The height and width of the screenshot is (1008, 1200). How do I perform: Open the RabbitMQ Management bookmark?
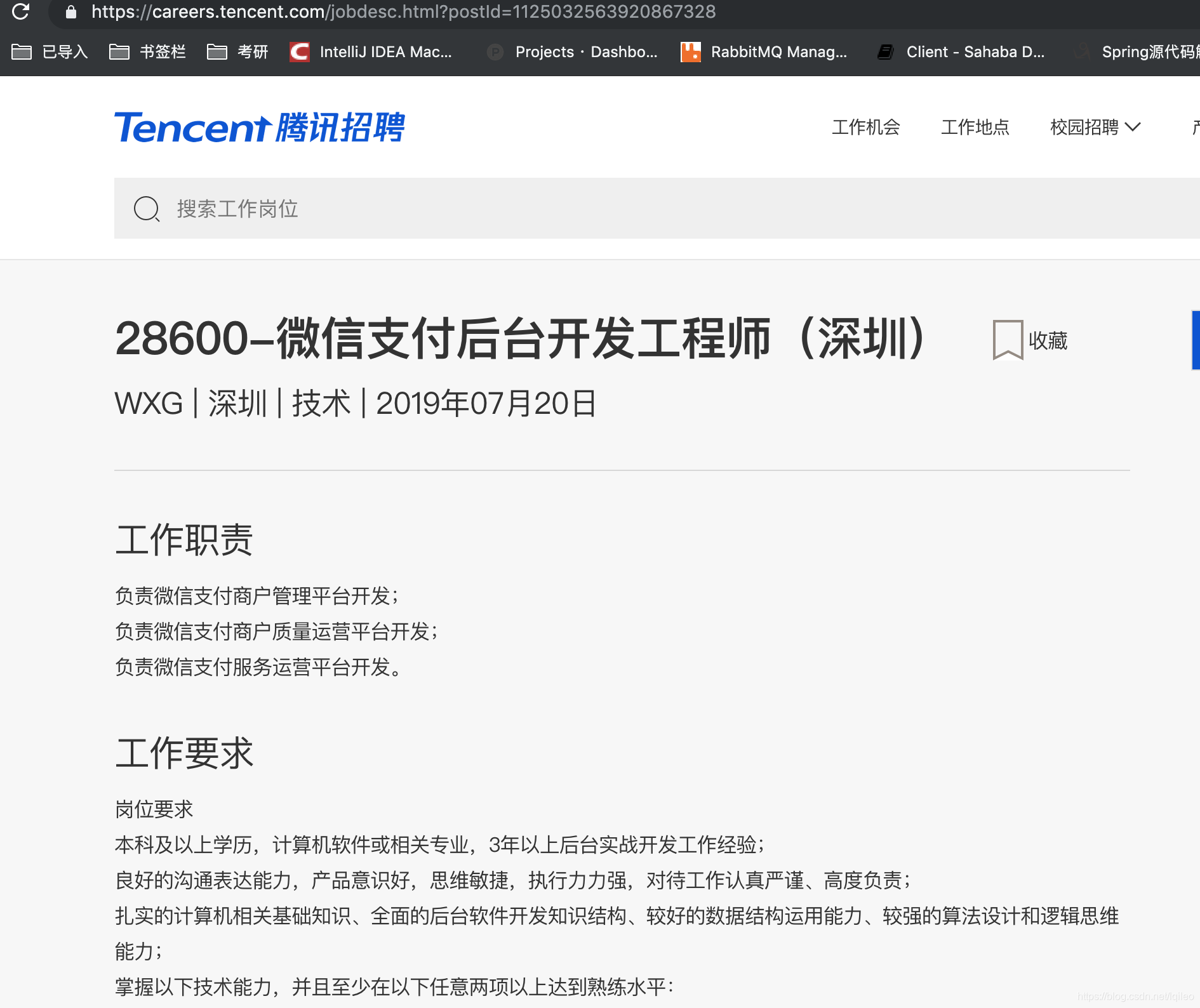764,52
